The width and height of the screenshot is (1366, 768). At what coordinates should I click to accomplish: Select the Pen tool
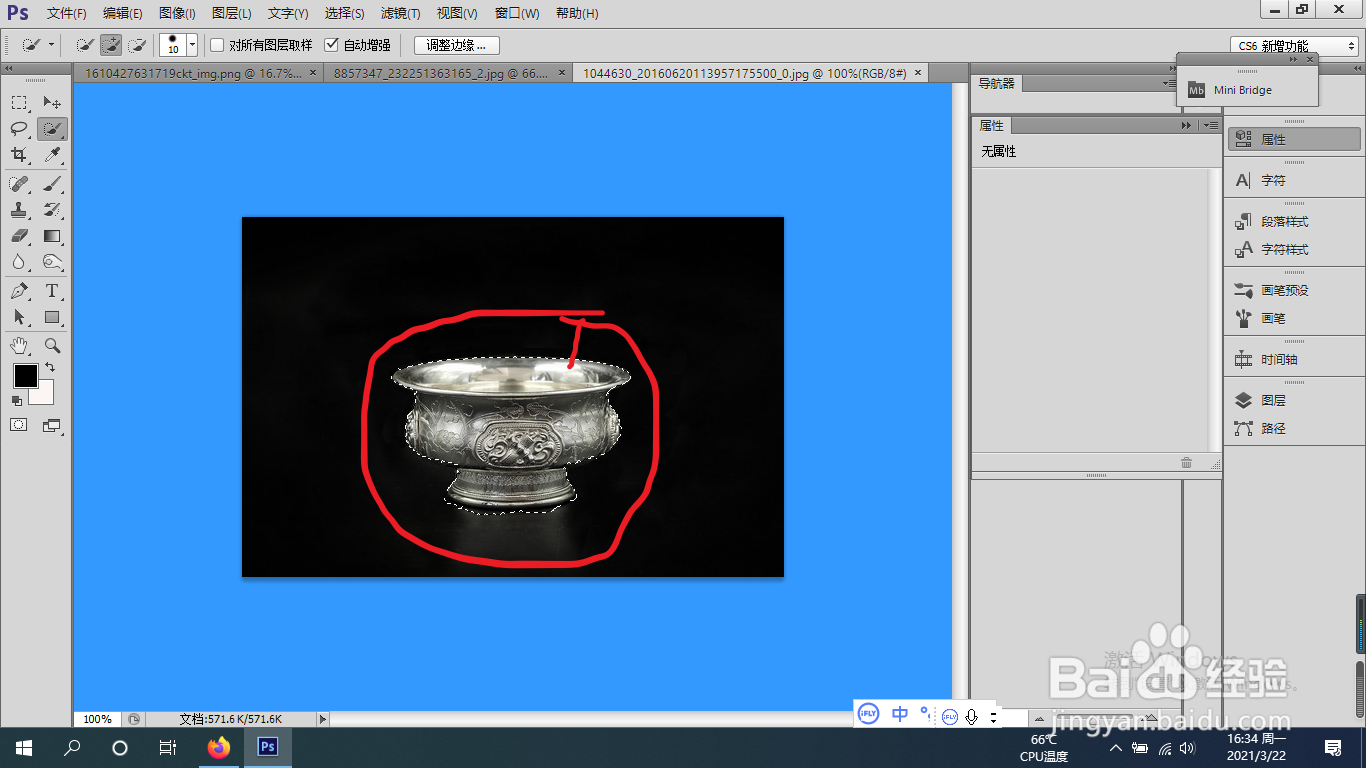[20, 291]
